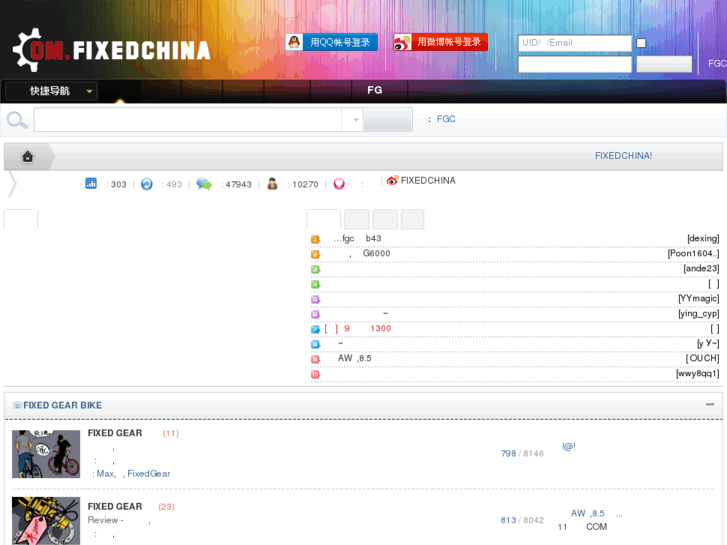Image resolution: width=727 pixels, height=545 pixels.
Task: Open the FIXED GEAR forum with (11)
Action: tap(115, 433)
